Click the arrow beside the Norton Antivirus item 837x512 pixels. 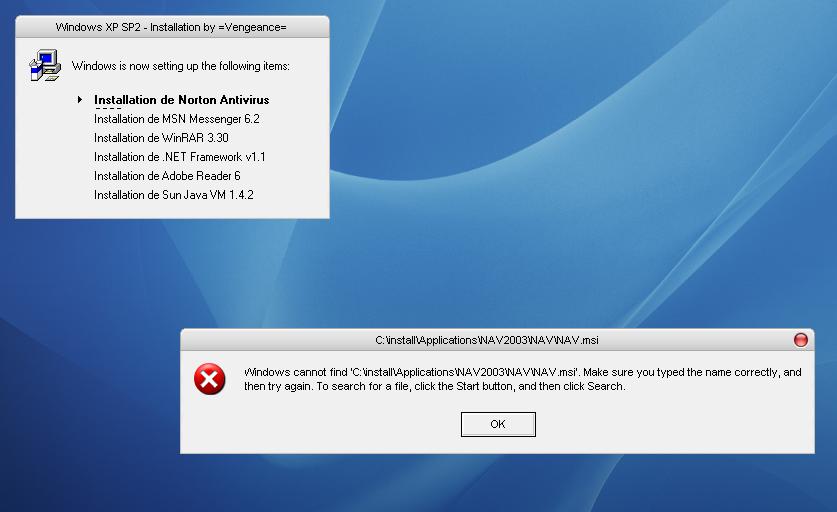pos(80,99)
